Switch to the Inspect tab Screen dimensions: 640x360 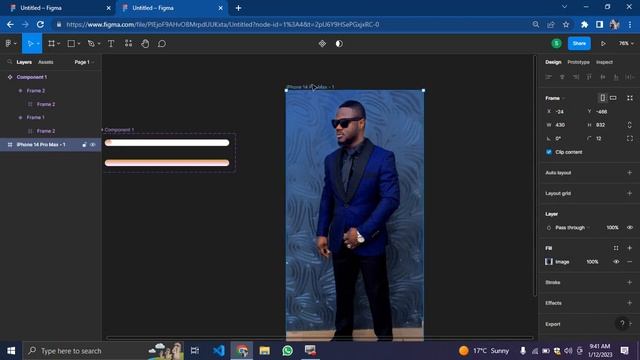[604, 62]
